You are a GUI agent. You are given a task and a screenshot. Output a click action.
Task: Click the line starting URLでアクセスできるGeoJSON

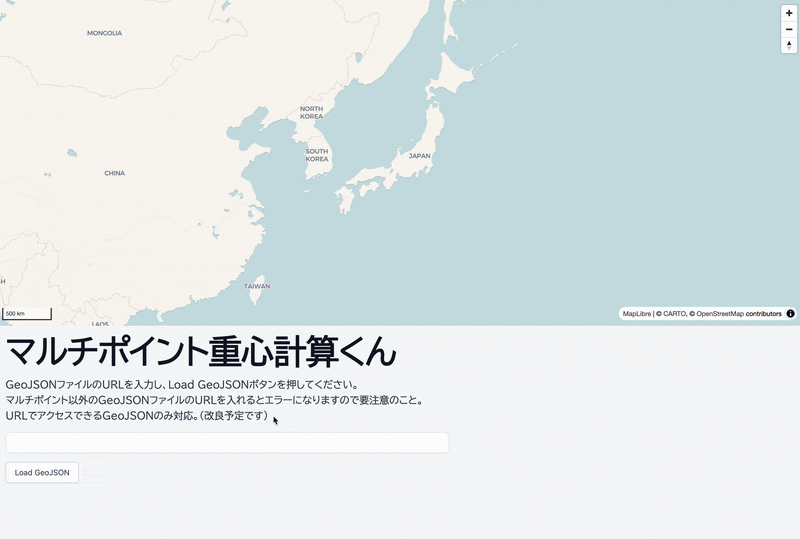coord(137,415)
